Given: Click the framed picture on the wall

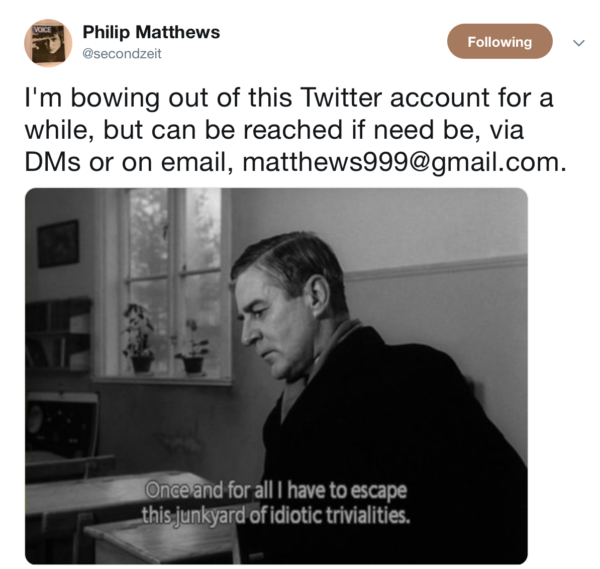Looking at the screenshot, I should pyautogui.click(x=59, y=243).
